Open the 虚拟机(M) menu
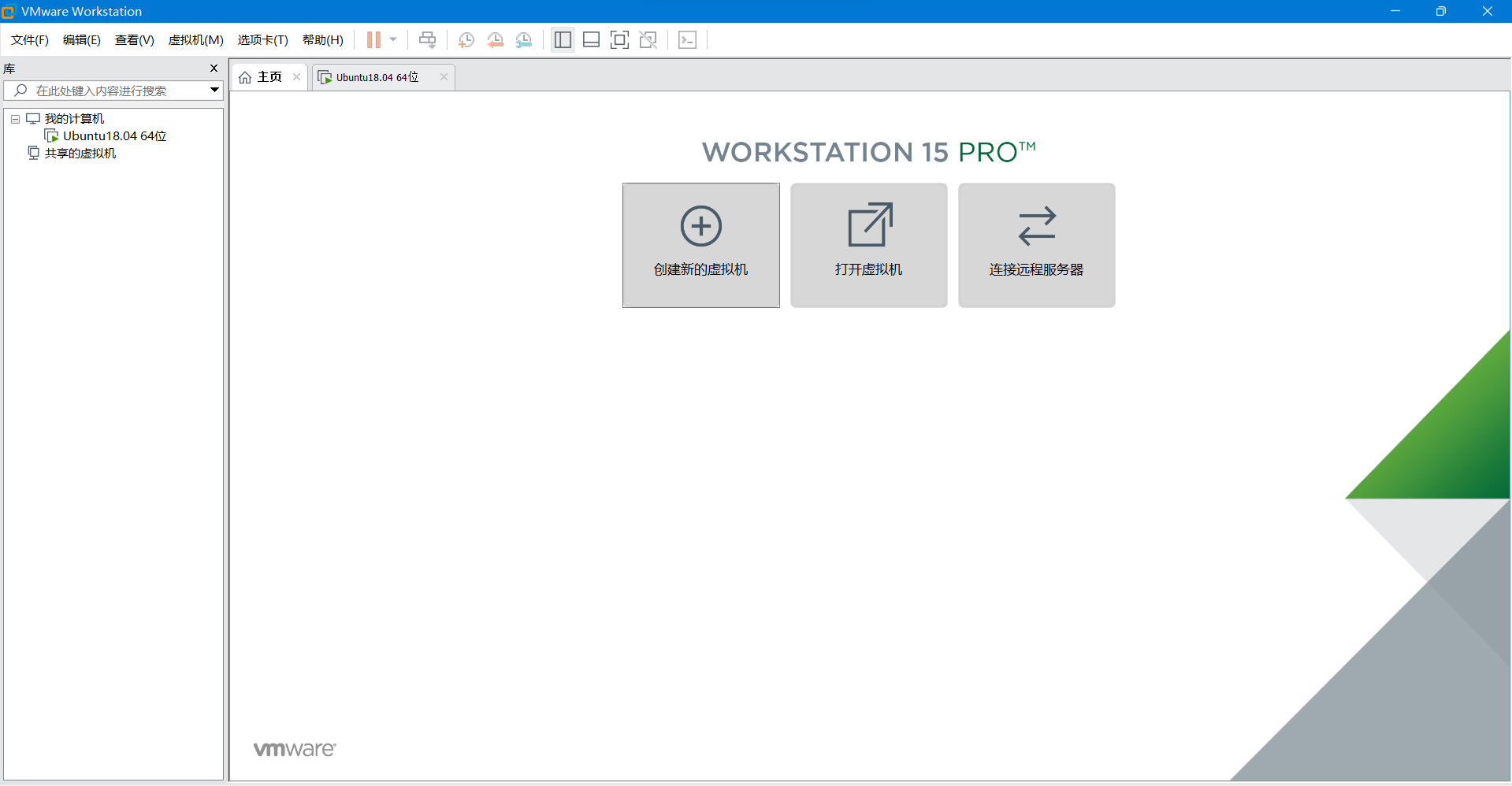This screenshot has width=1512, height=786. (x=196, y=40)
